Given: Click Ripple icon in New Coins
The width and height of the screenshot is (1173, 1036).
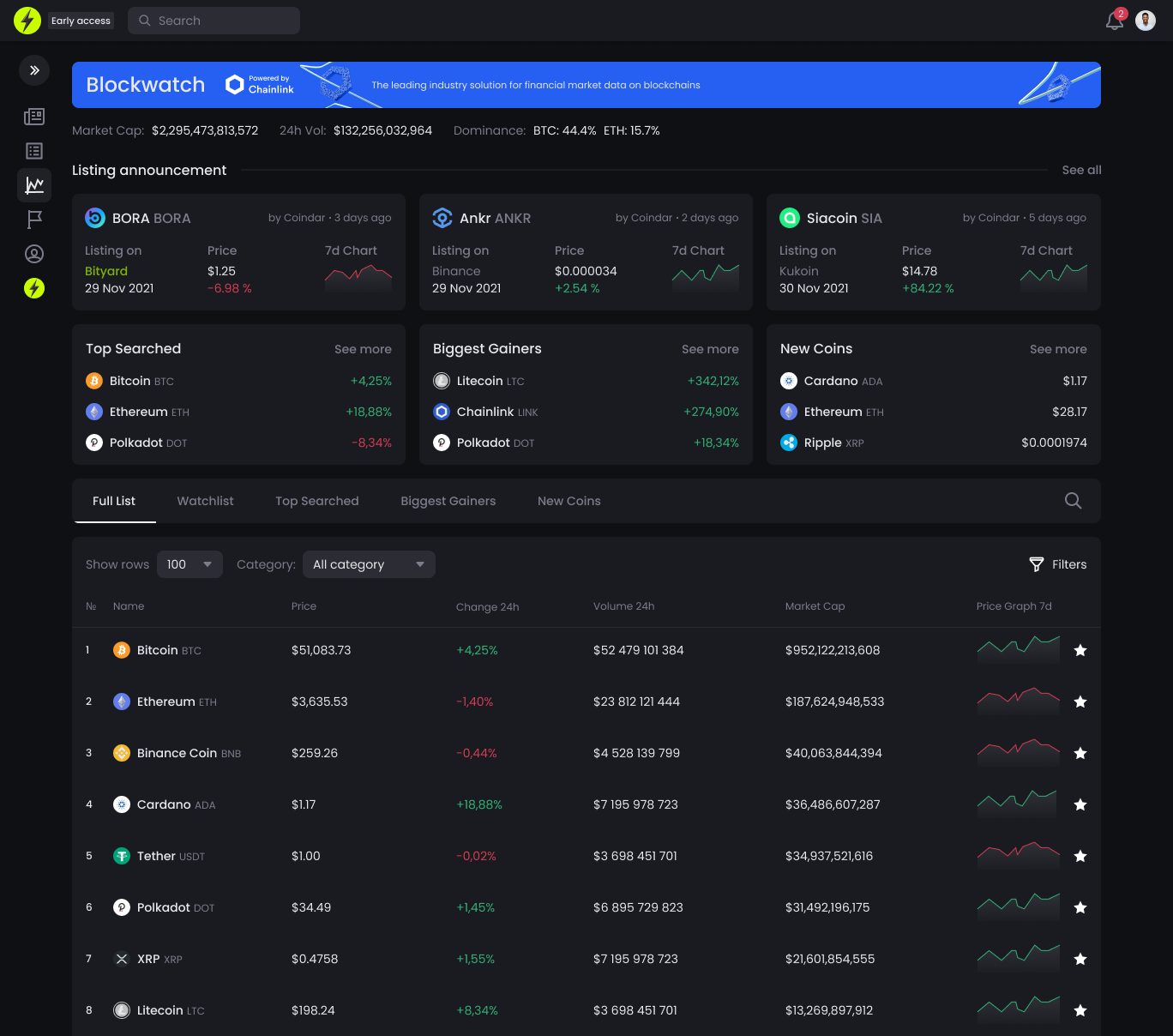Looking at the screenshot, I should 789,443.
